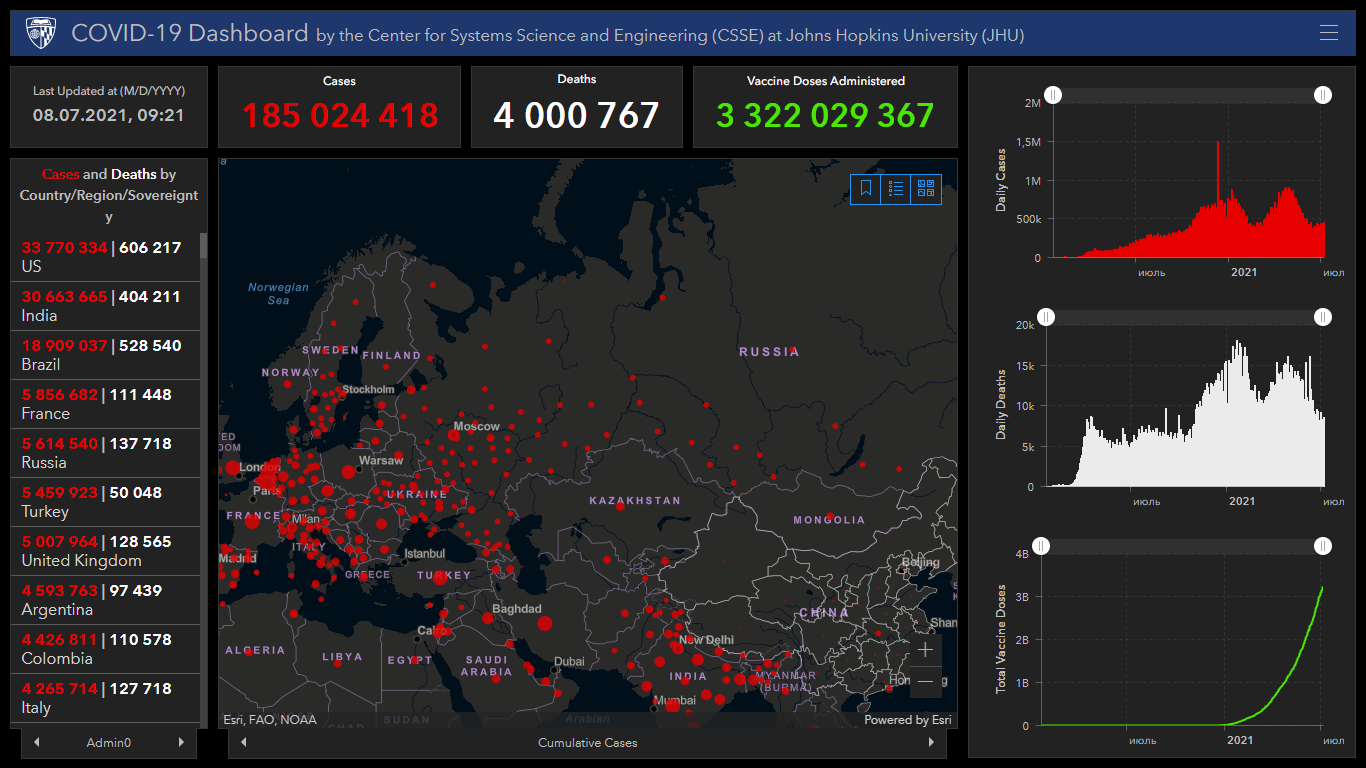Click the Powered by Esri link
The image size is (1366, 768).
(x=908, y=720)
